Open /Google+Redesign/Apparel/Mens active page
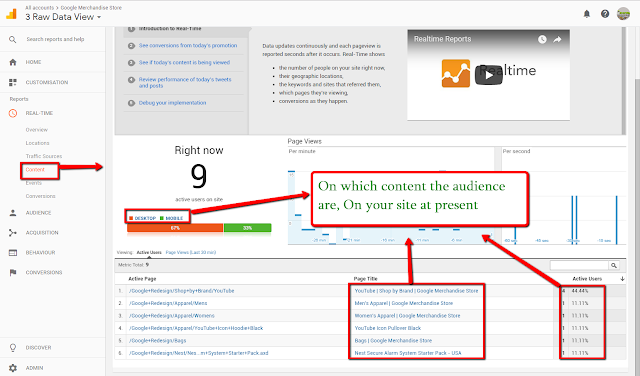Image resolution: width=640 pixels, height=376 pixels. pyautogui.click(x=168, y=303)
